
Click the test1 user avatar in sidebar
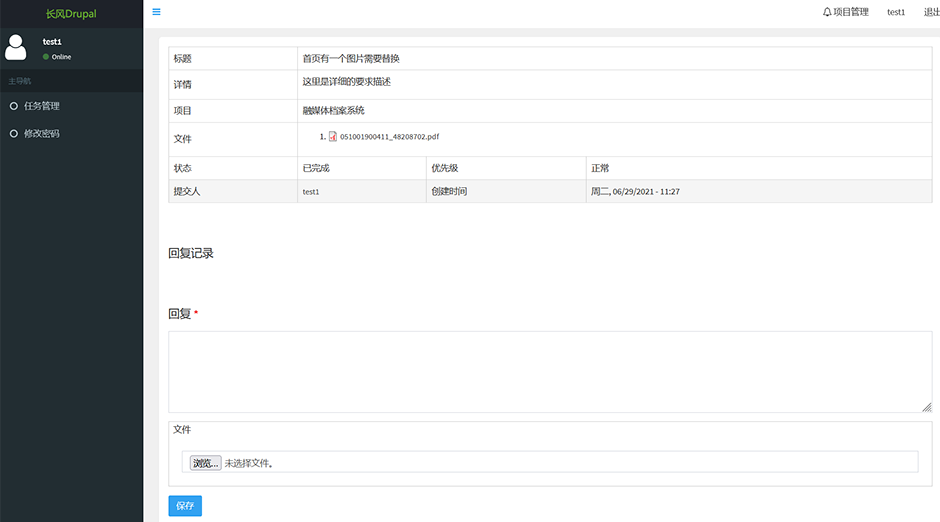[x=16, y=47]
